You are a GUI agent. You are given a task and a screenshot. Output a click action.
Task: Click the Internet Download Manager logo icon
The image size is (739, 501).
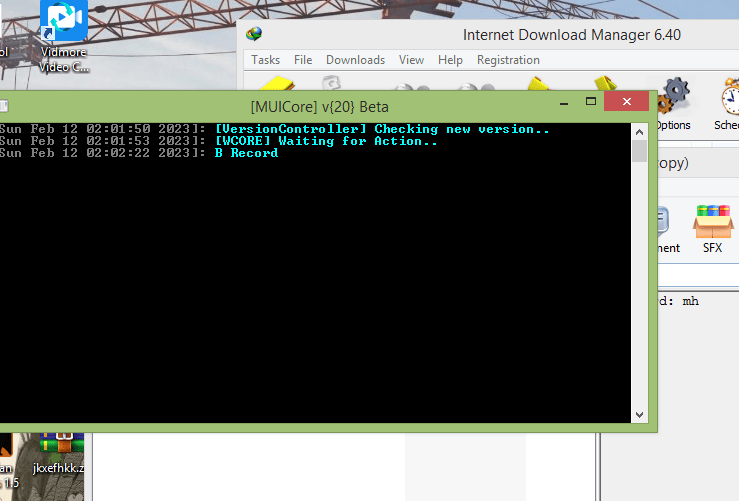point(254,34)
